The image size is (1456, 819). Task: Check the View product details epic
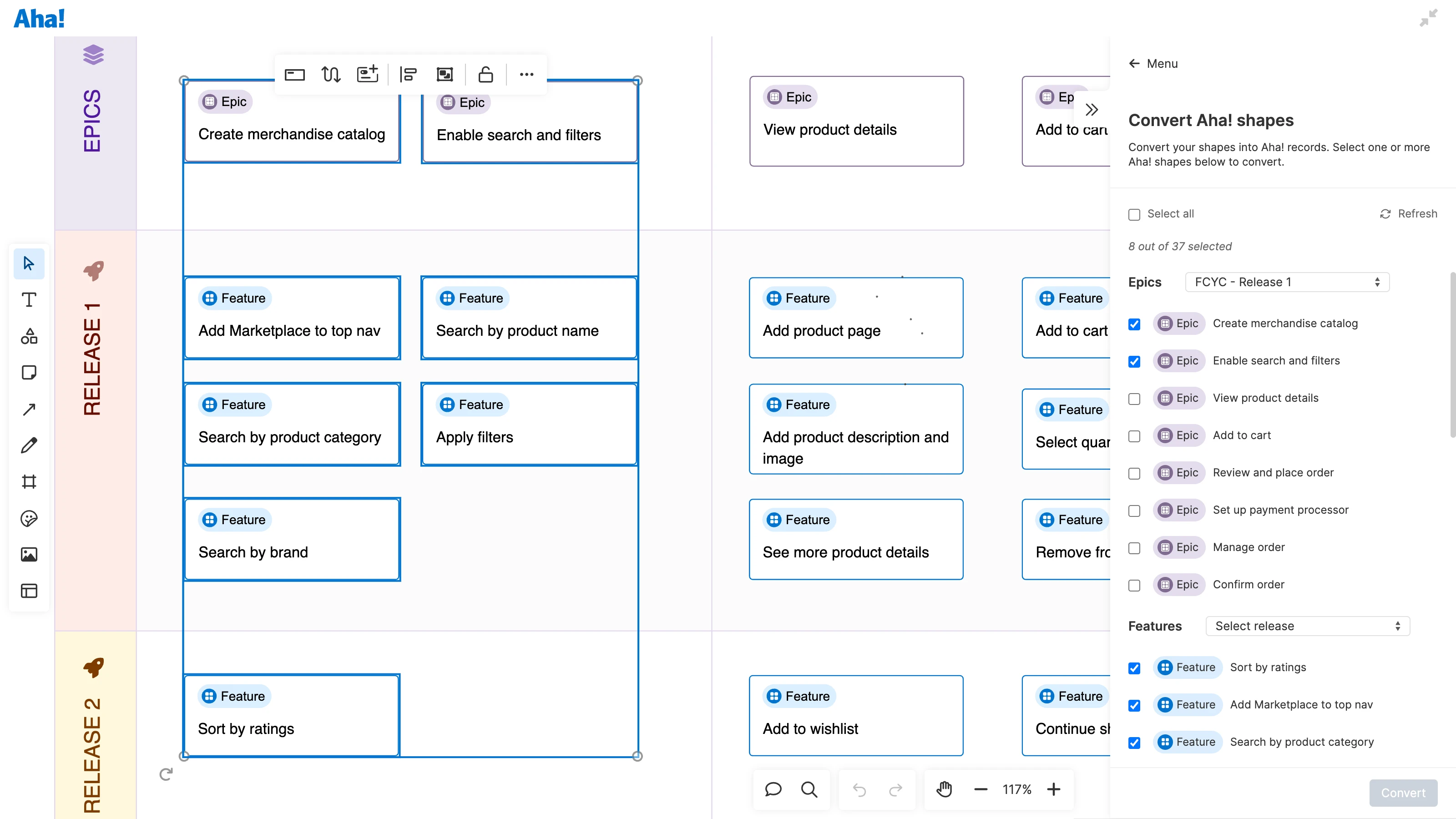click(1134, 399)
